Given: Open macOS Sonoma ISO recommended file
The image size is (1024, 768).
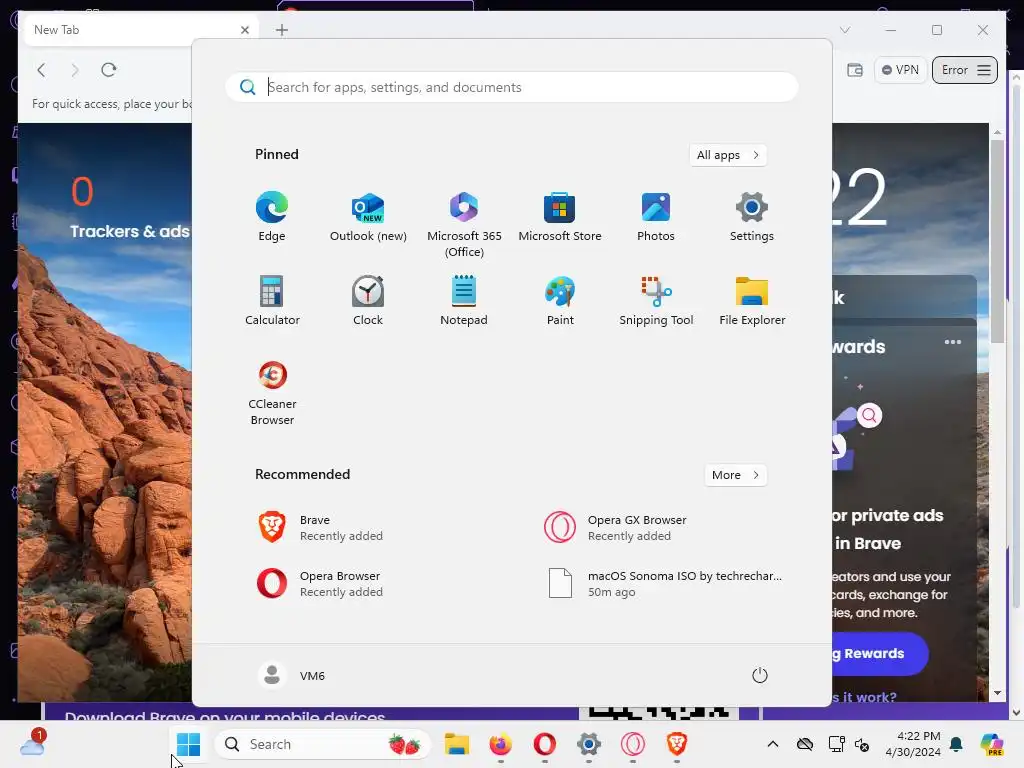Looking at the screenshot, I should pos(663,584).
